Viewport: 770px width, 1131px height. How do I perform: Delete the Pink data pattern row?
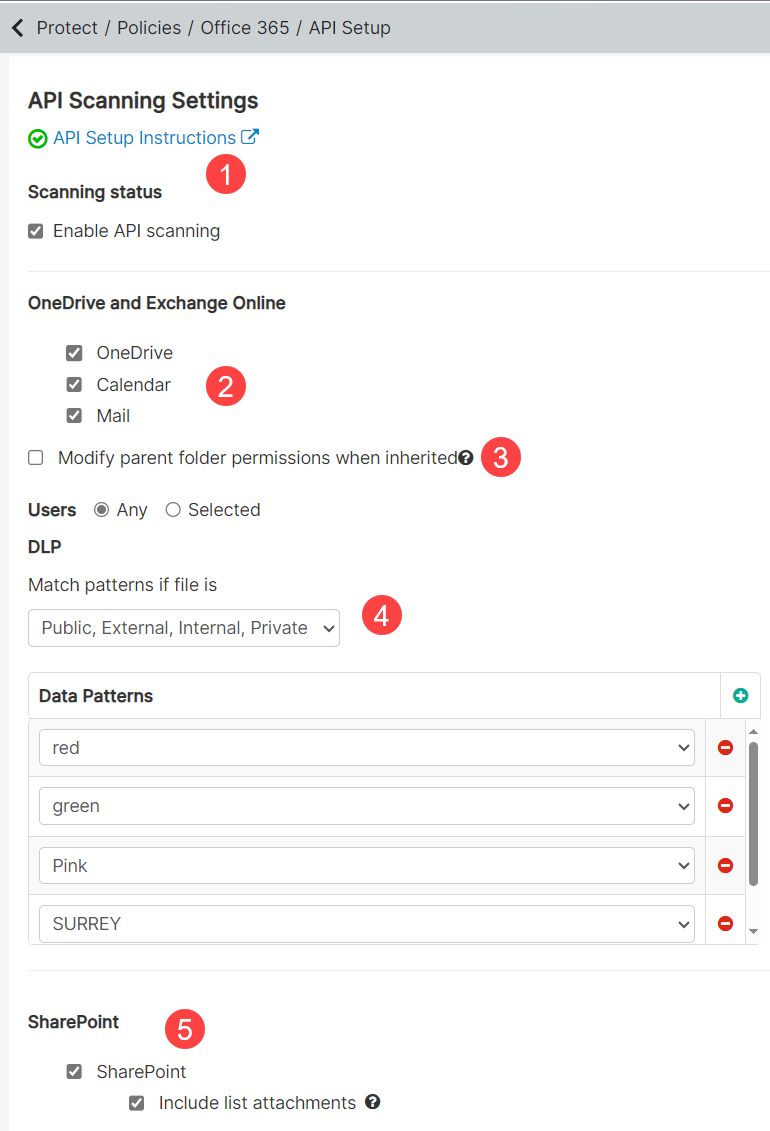click(725, 866)
